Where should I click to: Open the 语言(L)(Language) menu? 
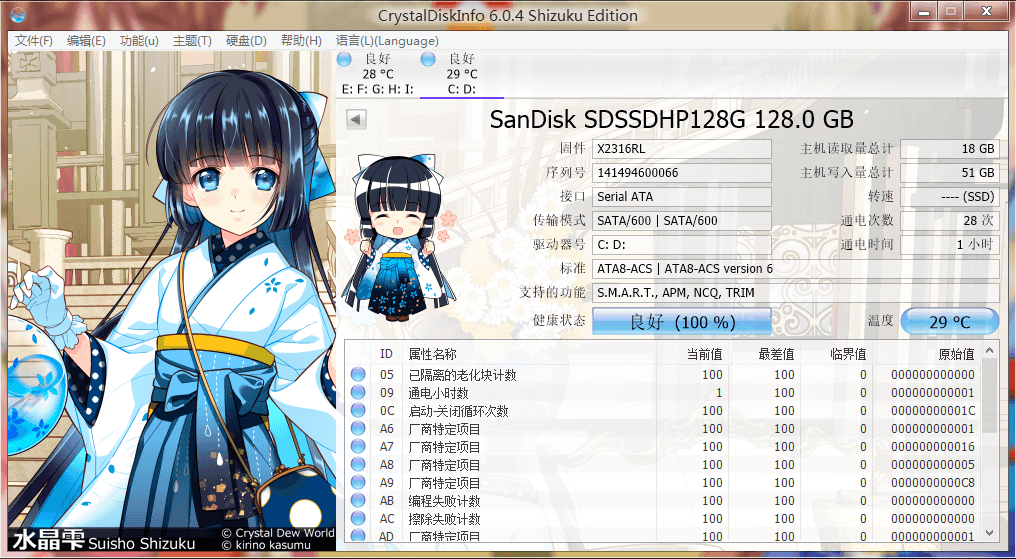tap(387, 41)
